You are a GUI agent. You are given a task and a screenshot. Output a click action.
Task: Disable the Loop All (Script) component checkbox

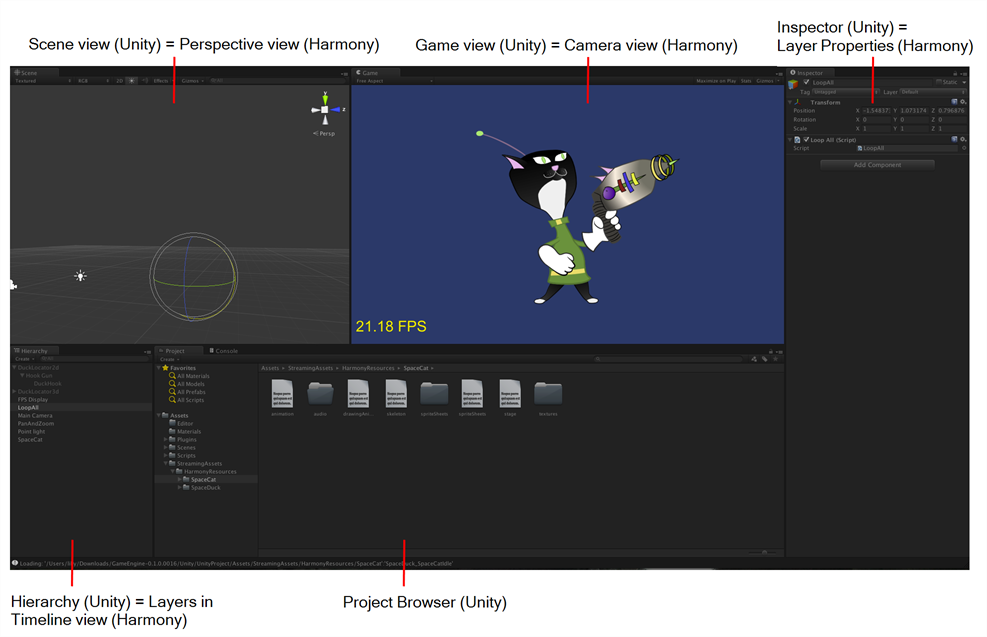tap(807, 139)
